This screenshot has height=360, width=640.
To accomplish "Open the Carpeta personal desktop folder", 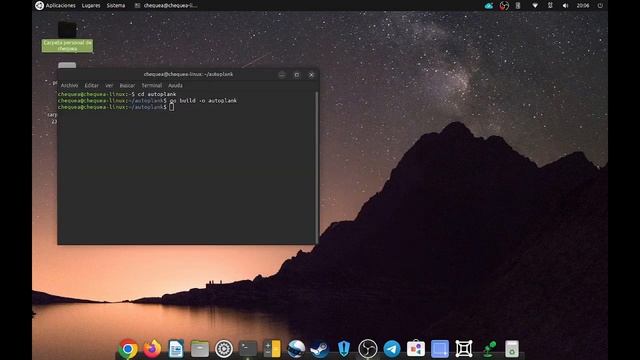I will tap(67, 37).
